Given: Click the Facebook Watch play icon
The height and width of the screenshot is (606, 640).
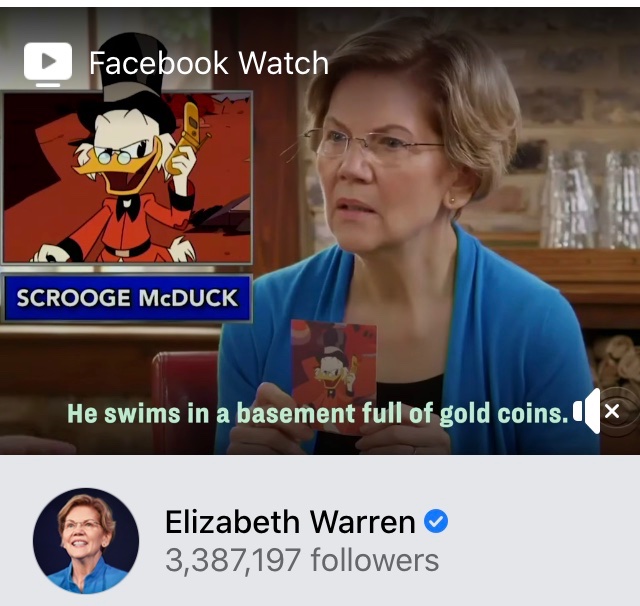Looking at the screenshot, I should pos(48,64).
